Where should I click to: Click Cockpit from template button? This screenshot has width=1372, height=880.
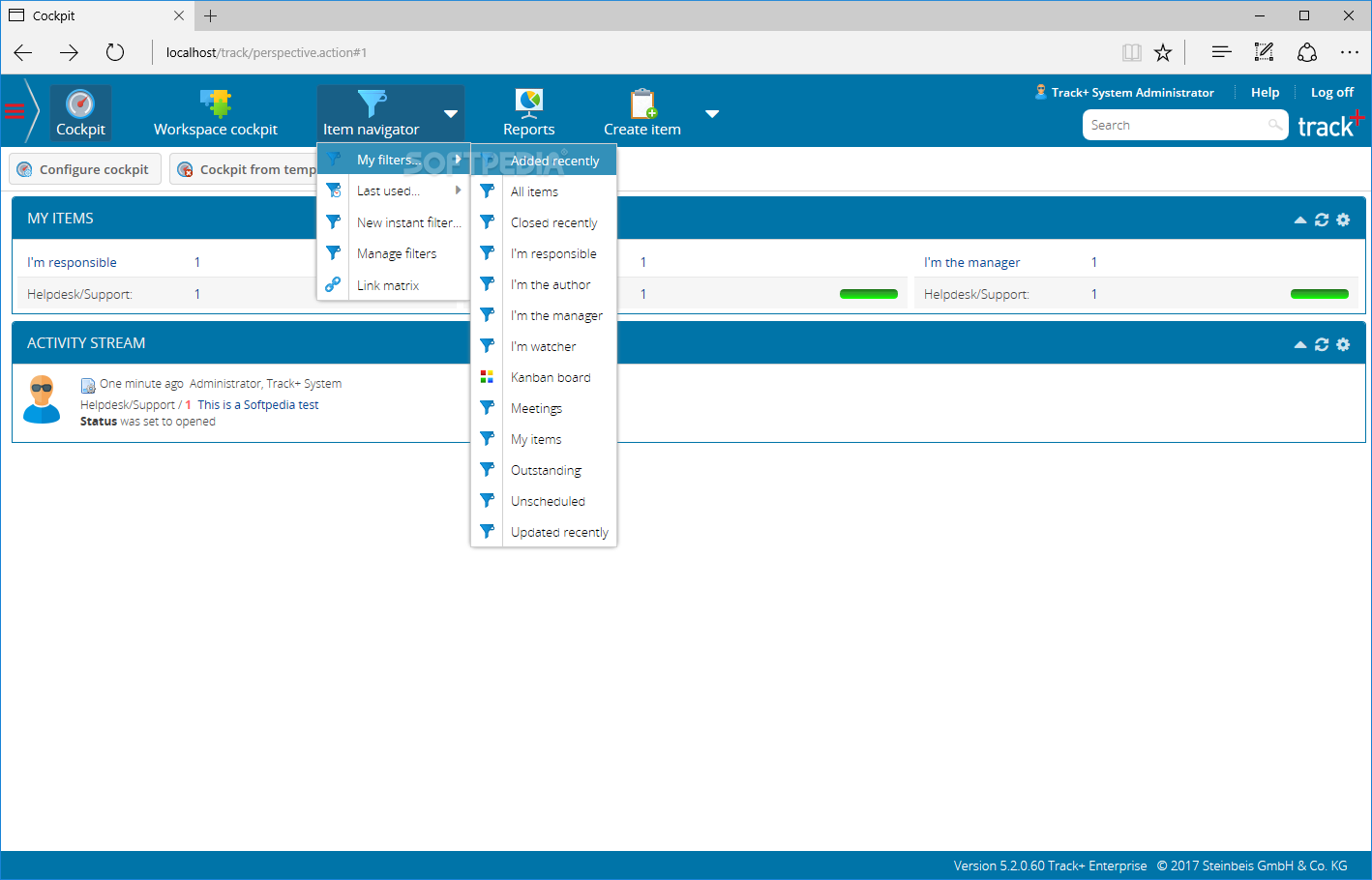point(244,169)
